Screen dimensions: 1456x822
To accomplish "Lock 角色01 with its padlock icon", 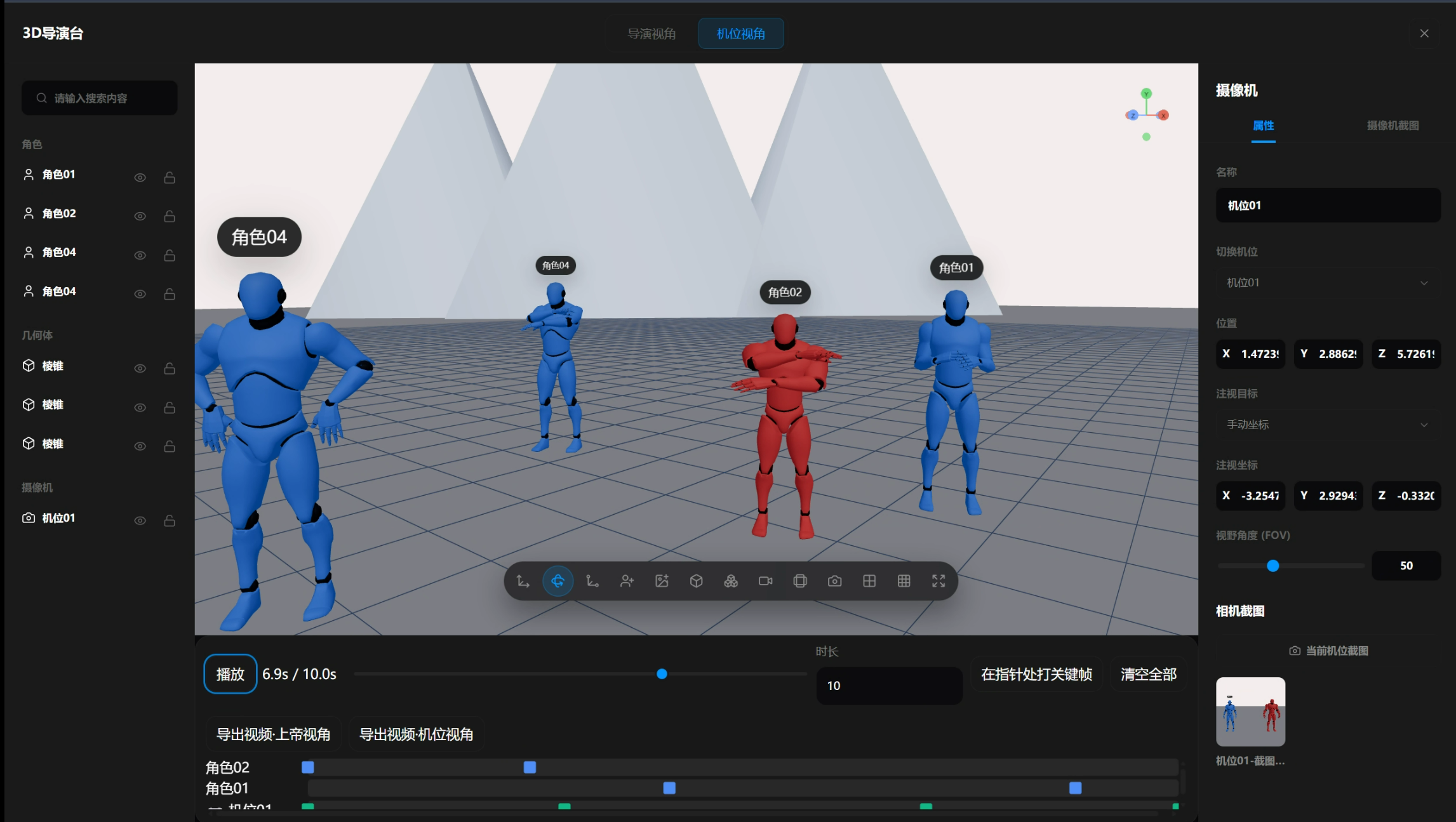I will click(170, 177).
